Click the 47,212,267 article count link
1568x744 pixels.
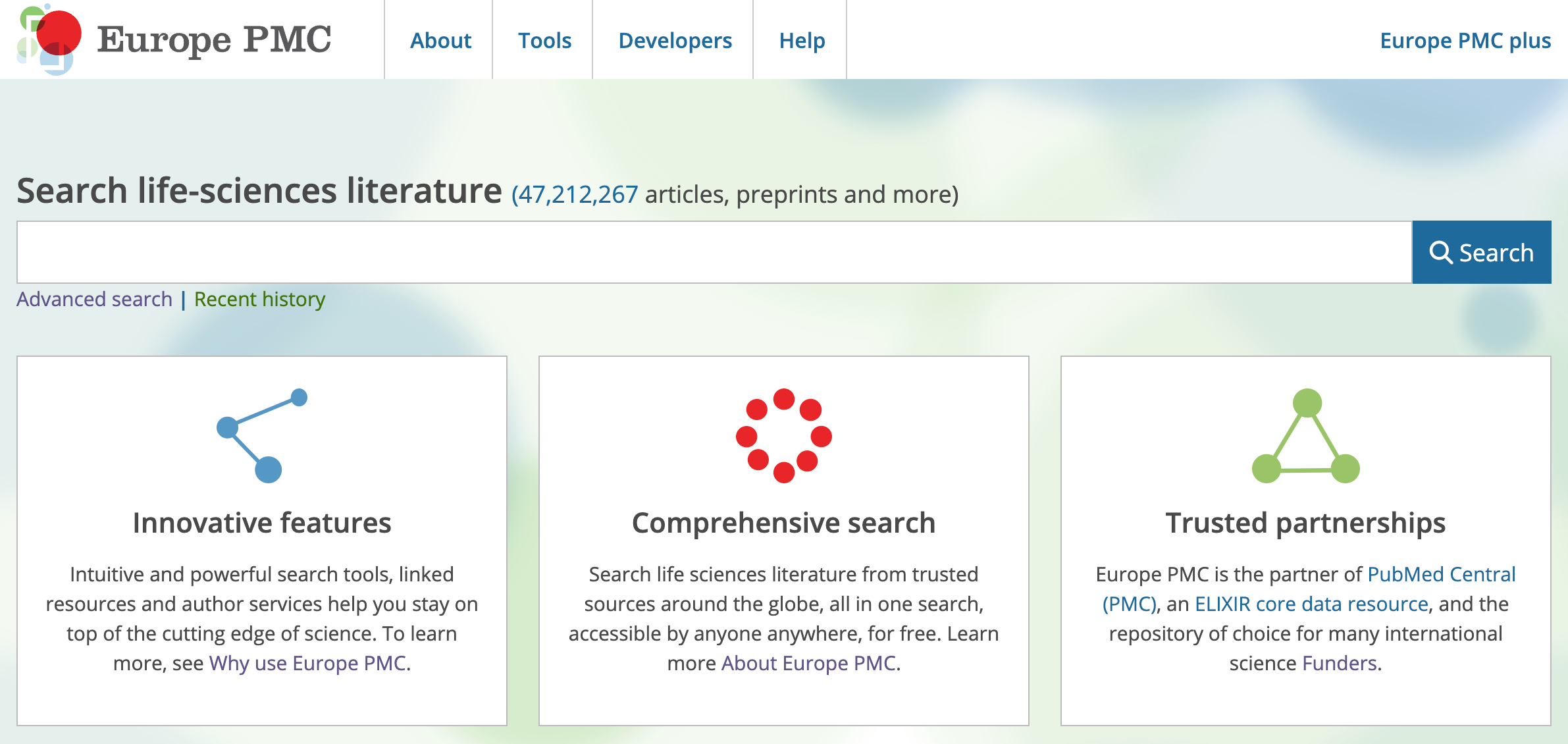575,195
